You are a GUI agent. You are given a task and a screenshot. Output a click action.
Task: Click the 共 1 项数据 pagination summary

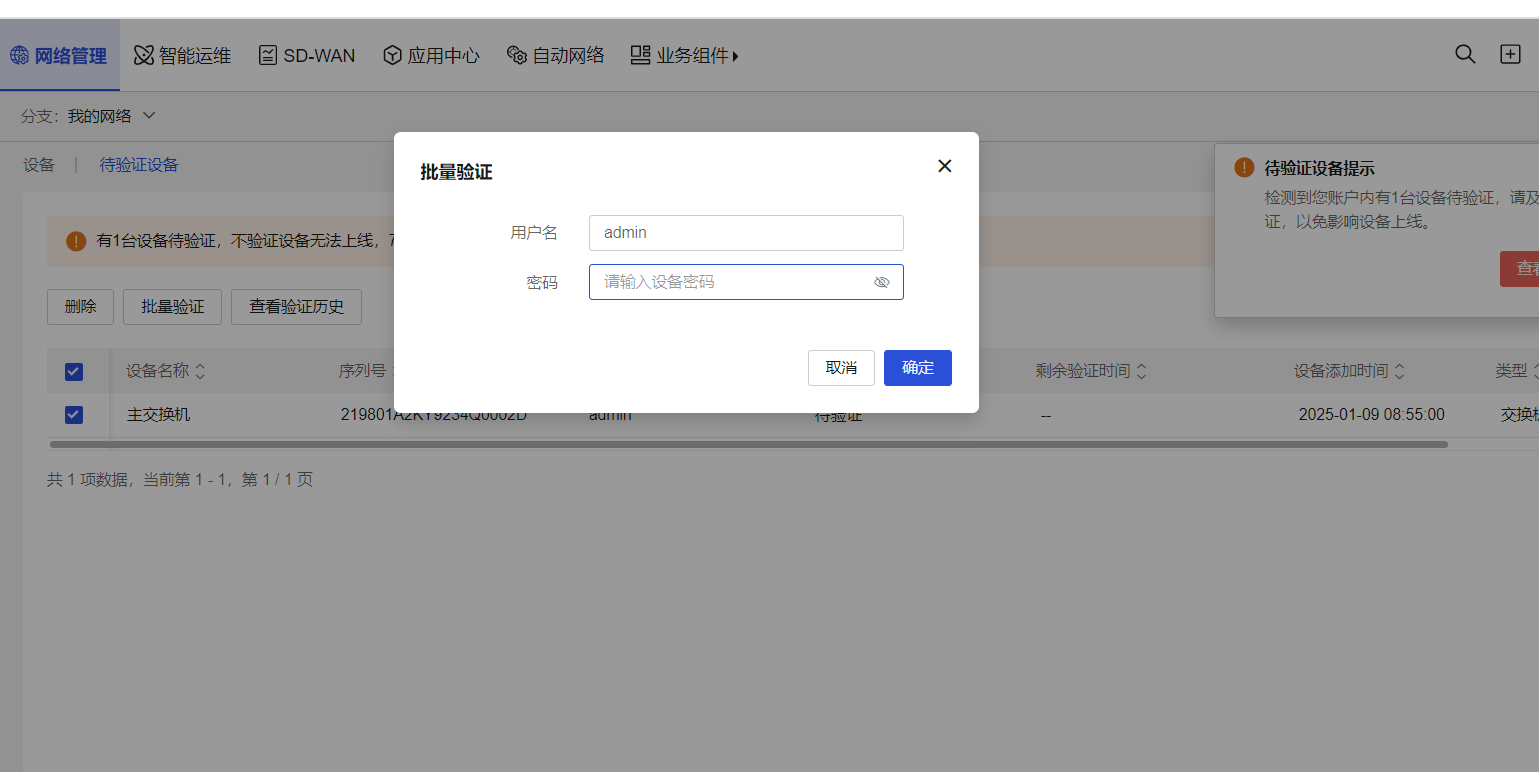pos(180,480)
